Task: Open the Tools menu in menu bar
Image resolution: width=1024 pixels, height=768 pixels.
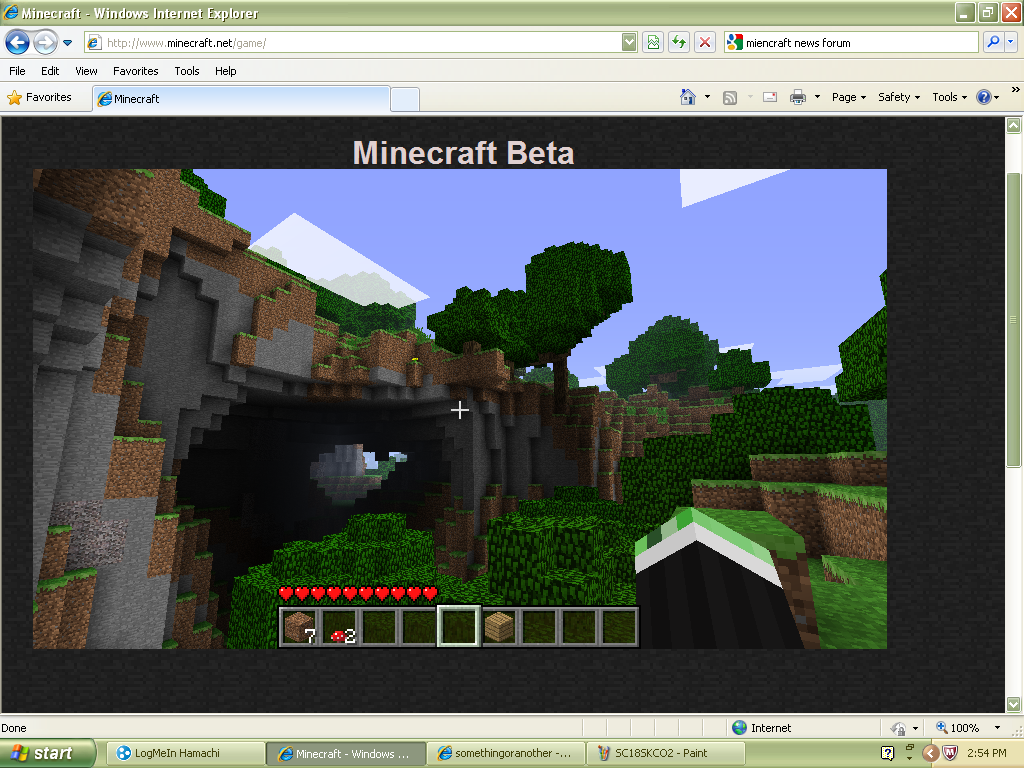Action: click(x=187, y=71)
